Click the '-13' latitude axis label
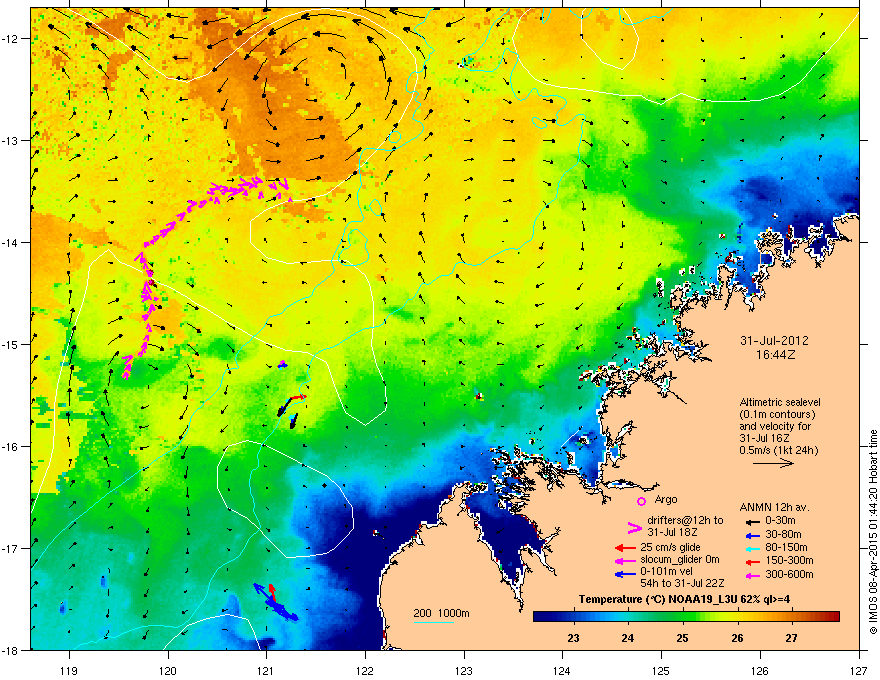Viewport: 880px width, 680px height. point(11,140)
